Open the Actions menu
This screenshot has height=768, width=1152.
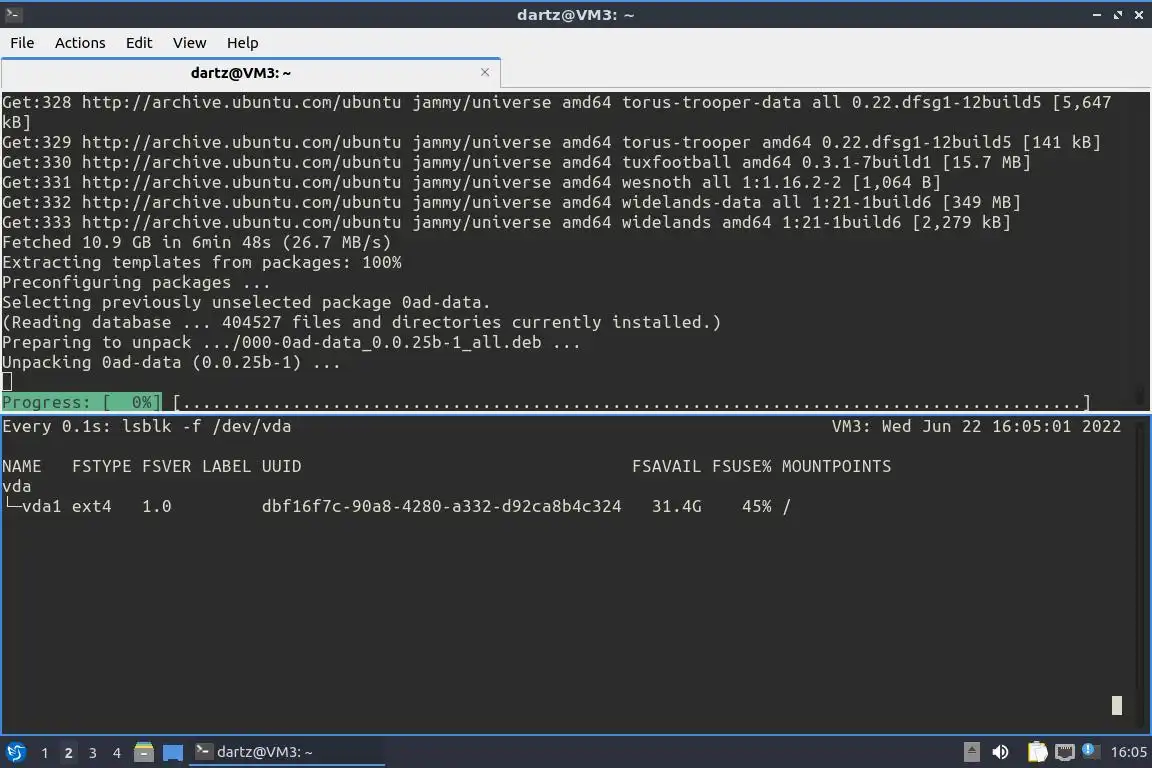[x=80, y=43]
